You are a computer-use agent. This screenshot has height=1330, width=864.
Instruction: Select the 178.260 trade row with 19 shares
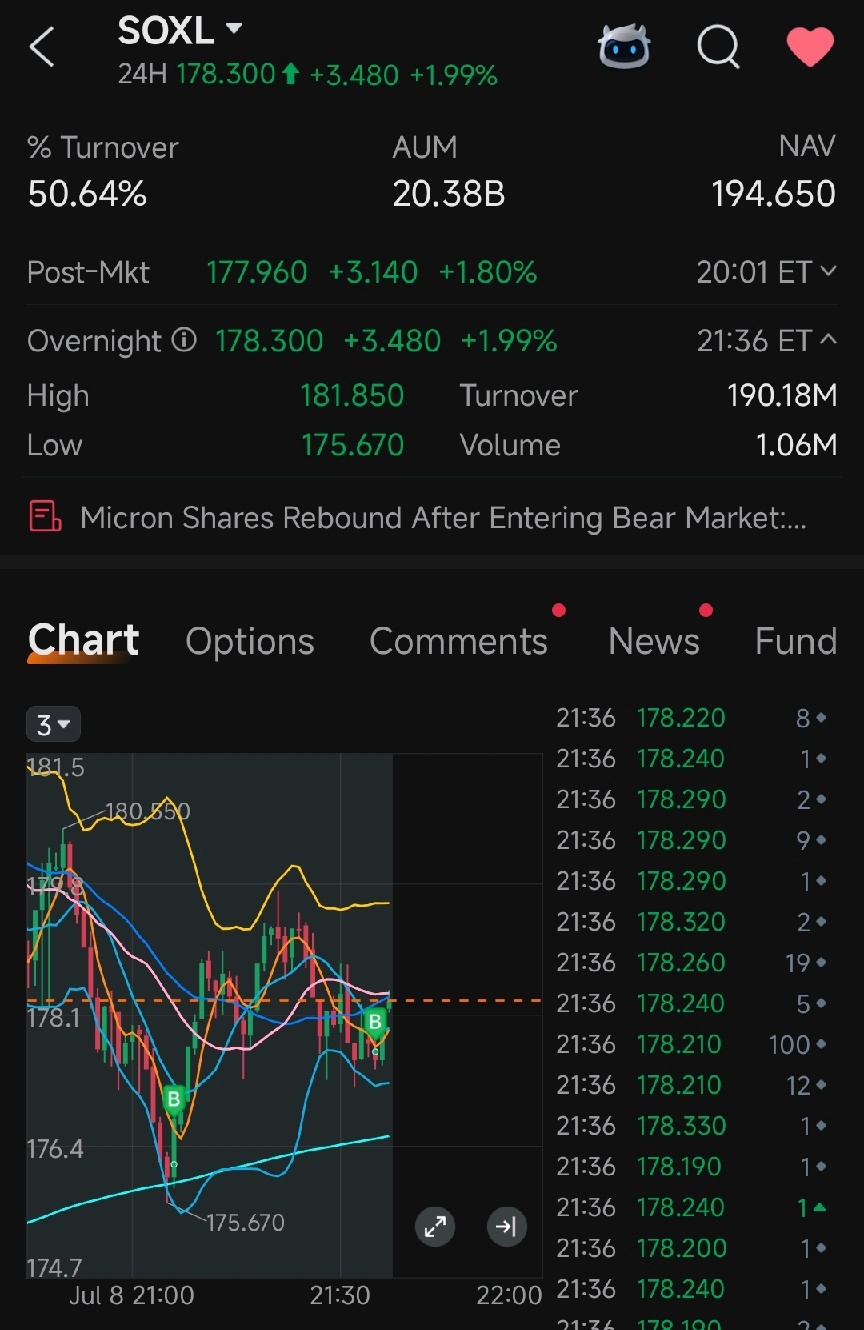tap(692, 963)
